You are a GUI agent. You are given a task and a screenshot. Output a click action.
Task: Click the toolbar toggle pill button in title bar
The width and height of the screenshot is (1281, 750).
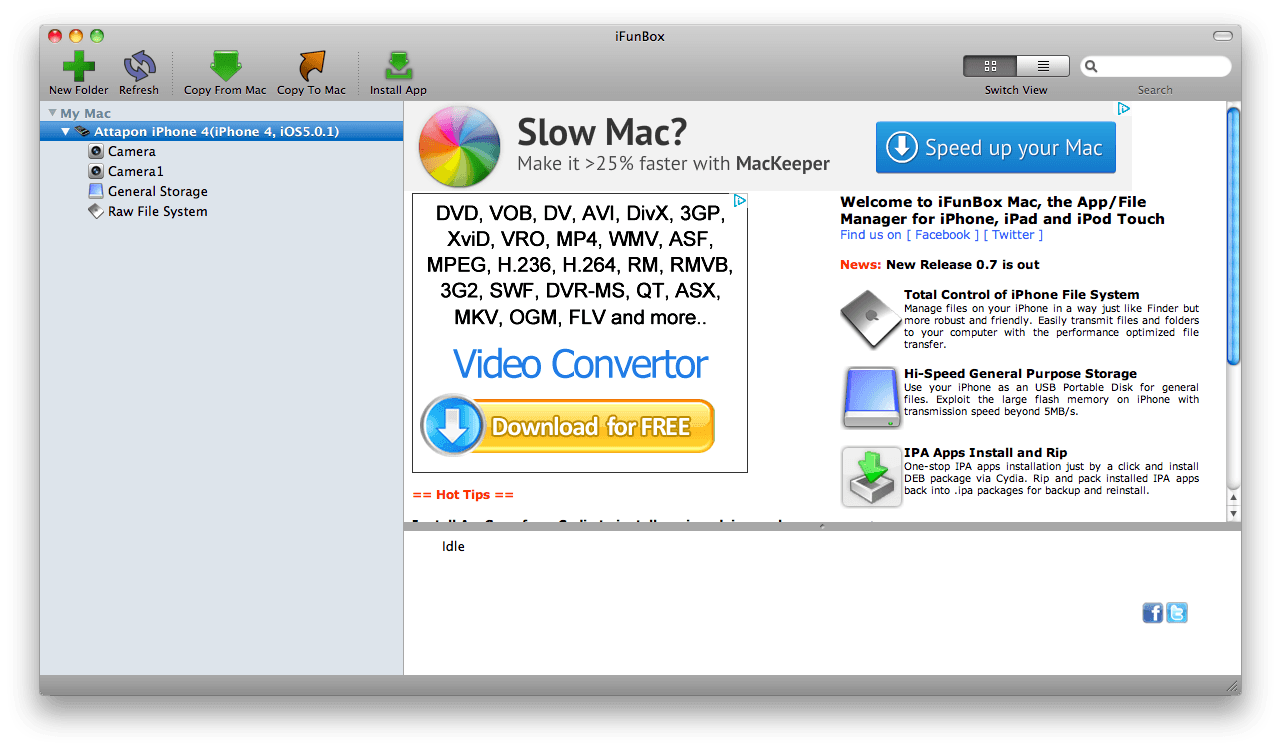[1223, 36]
